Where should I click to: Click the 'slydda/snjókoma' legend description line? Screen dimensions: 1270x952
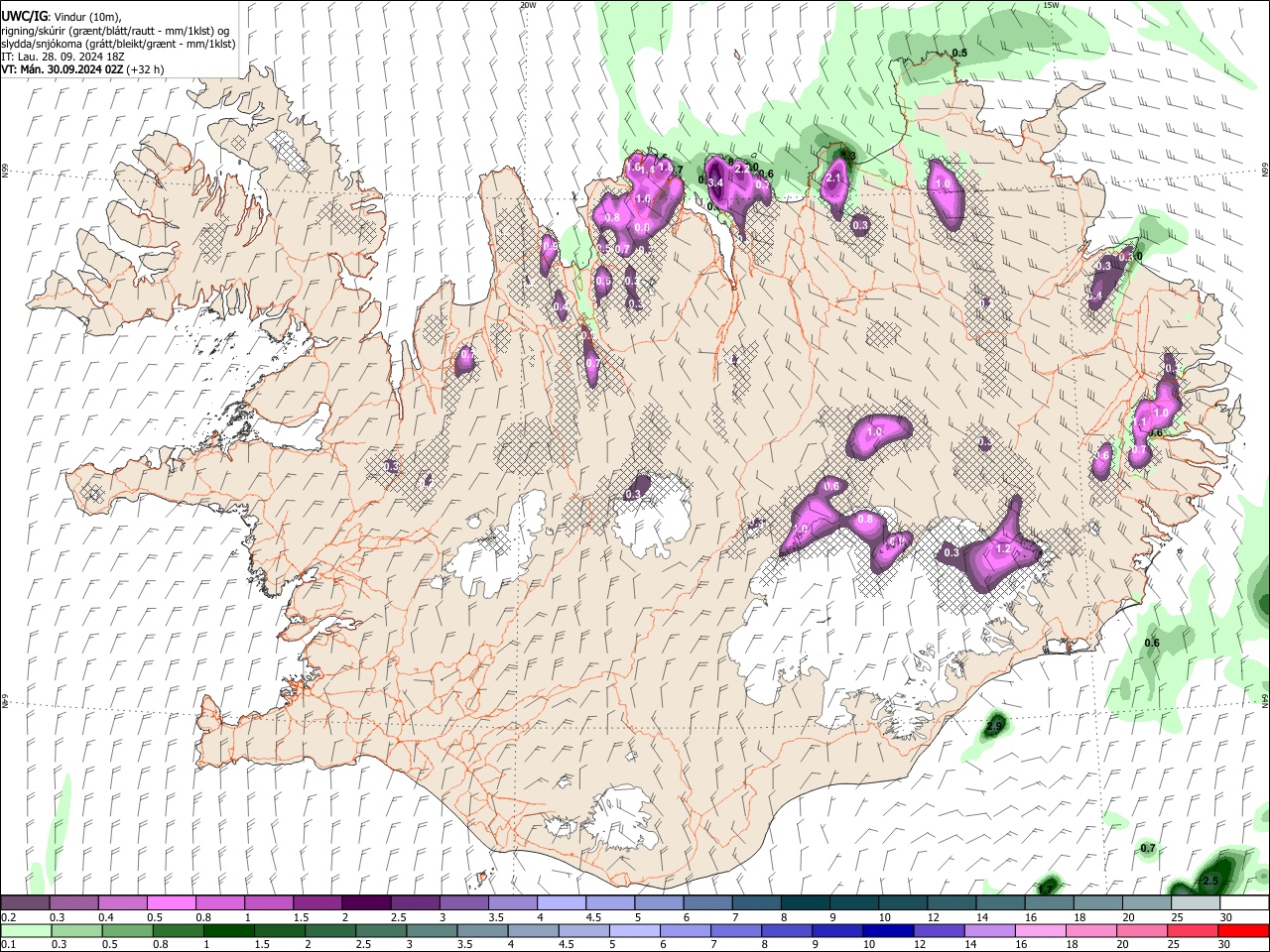point(118,44)
